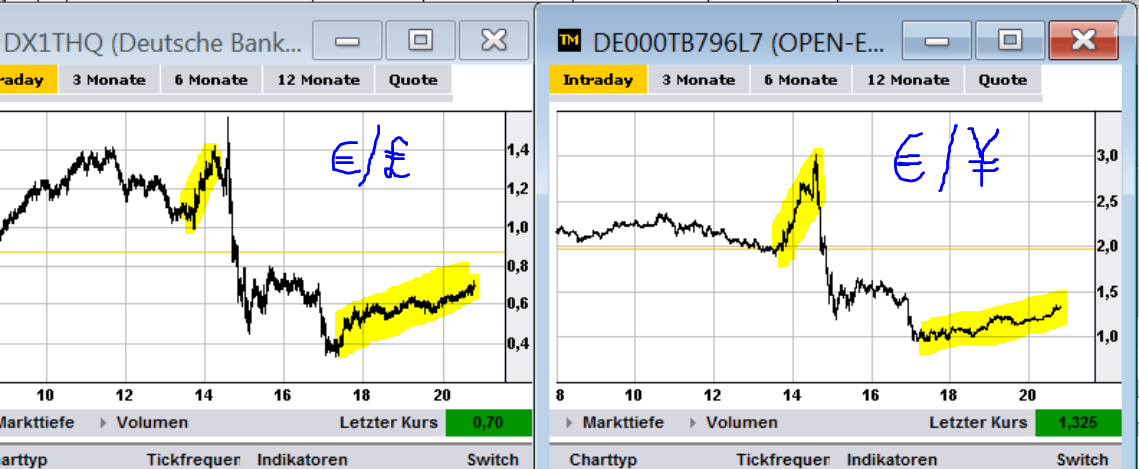Maximize the DE000TB796L7 window
1139x469 pixels.
(x=1009, y=40)
